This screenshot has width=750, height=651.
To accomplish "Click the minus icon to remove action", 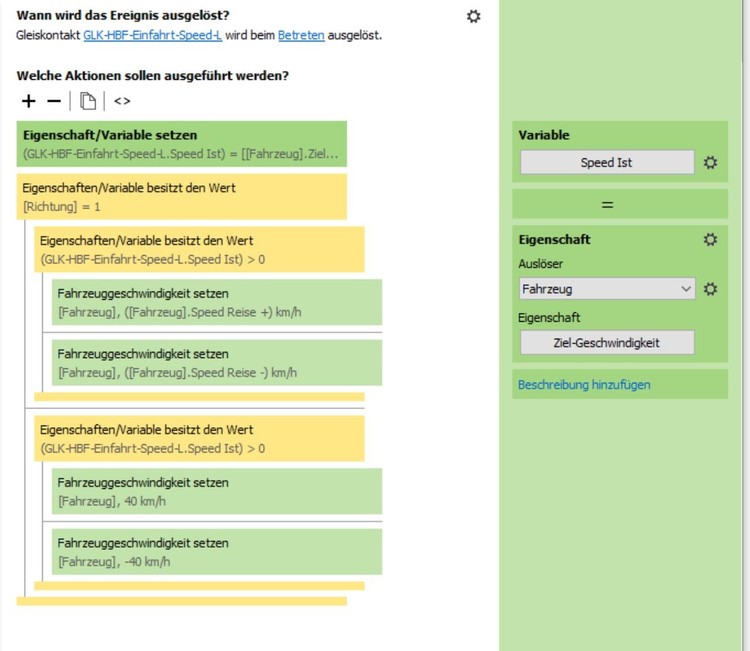I will tap(54, 101).
